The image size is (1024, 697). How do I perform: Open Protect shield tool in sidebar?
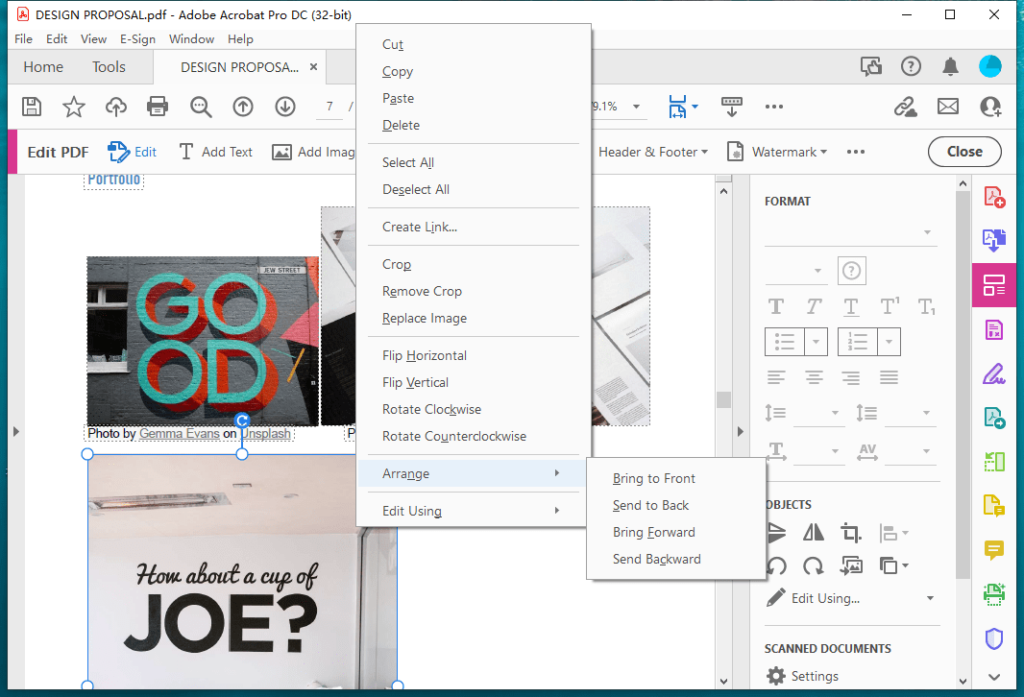click(994, 638)
